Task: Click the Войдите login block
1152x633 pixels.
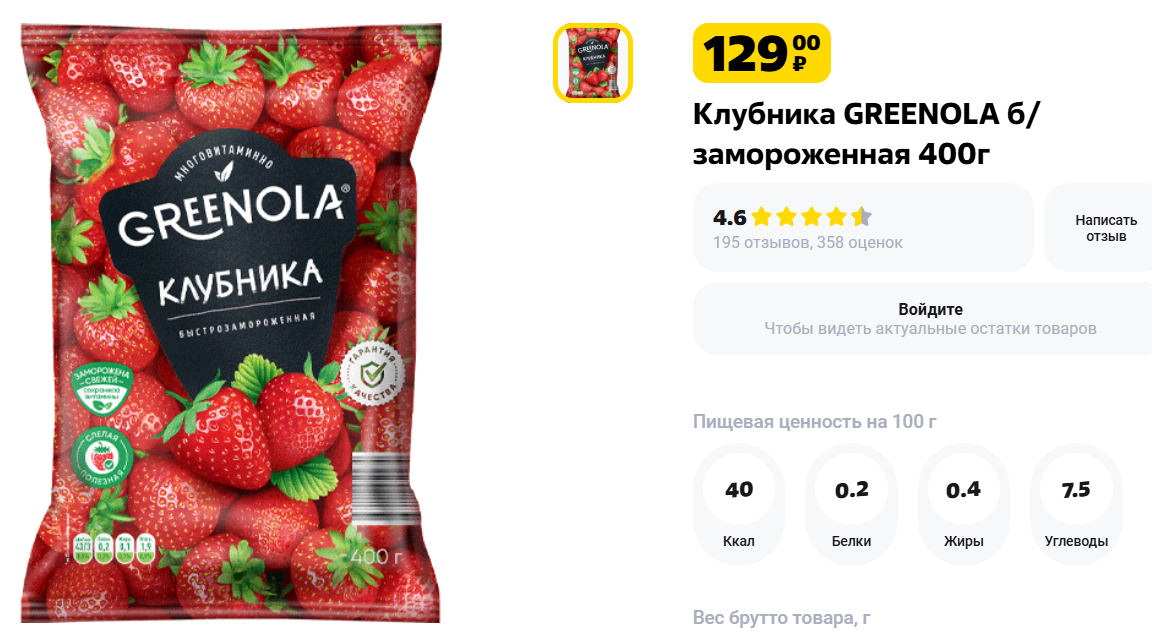Action: pyautogui.click(x=929, y=319)
